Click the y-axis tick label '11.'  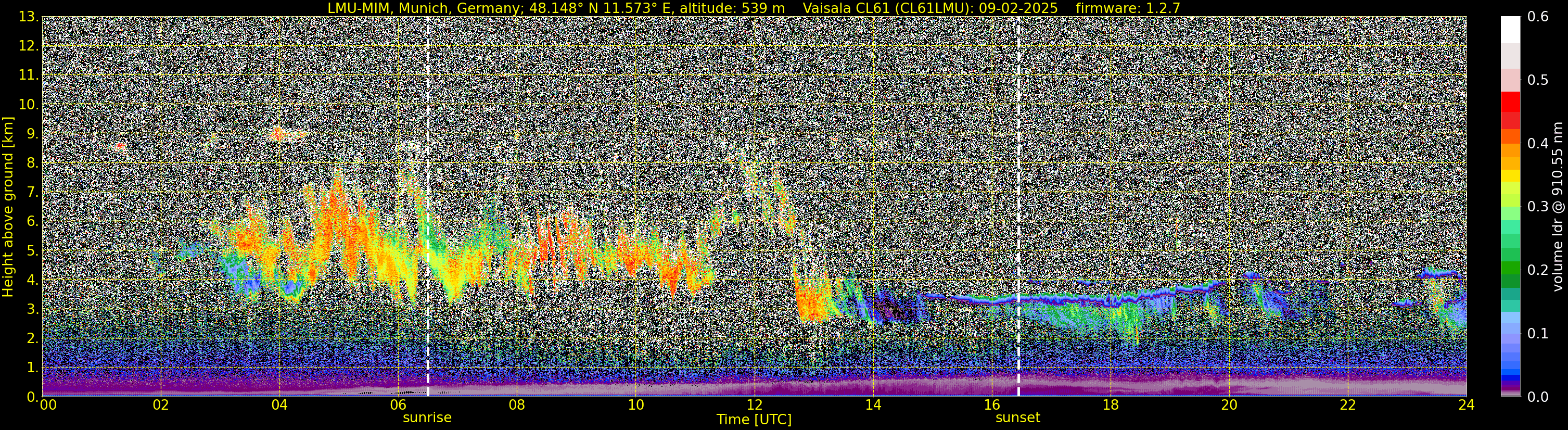[29, 75]
